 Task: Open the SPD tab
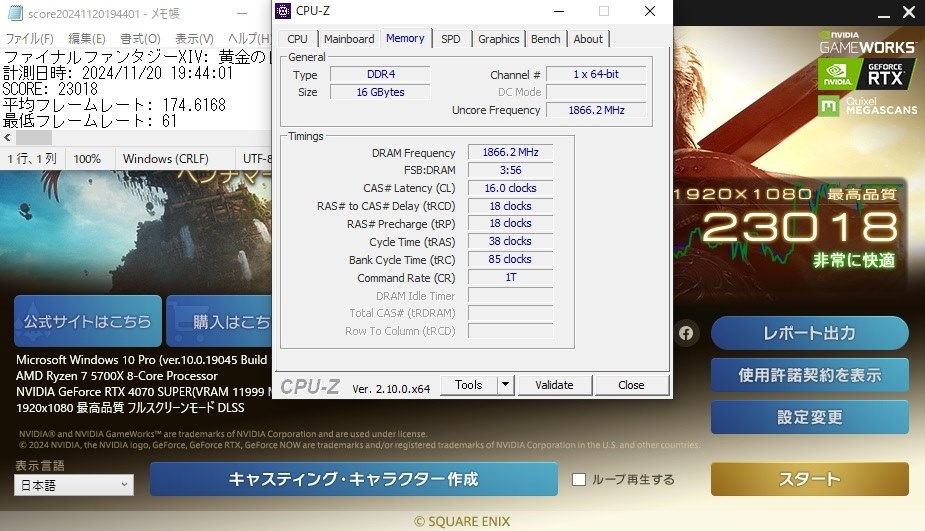(451, 39)
